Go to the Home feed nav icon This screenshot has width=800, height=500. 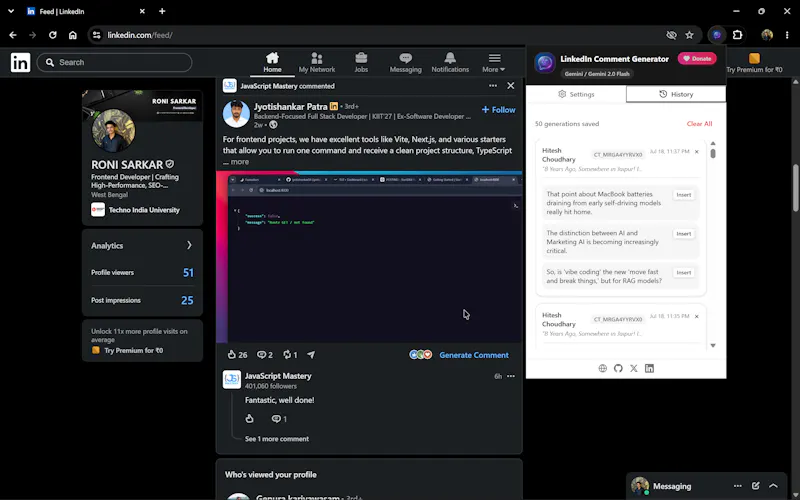(272, 62)
